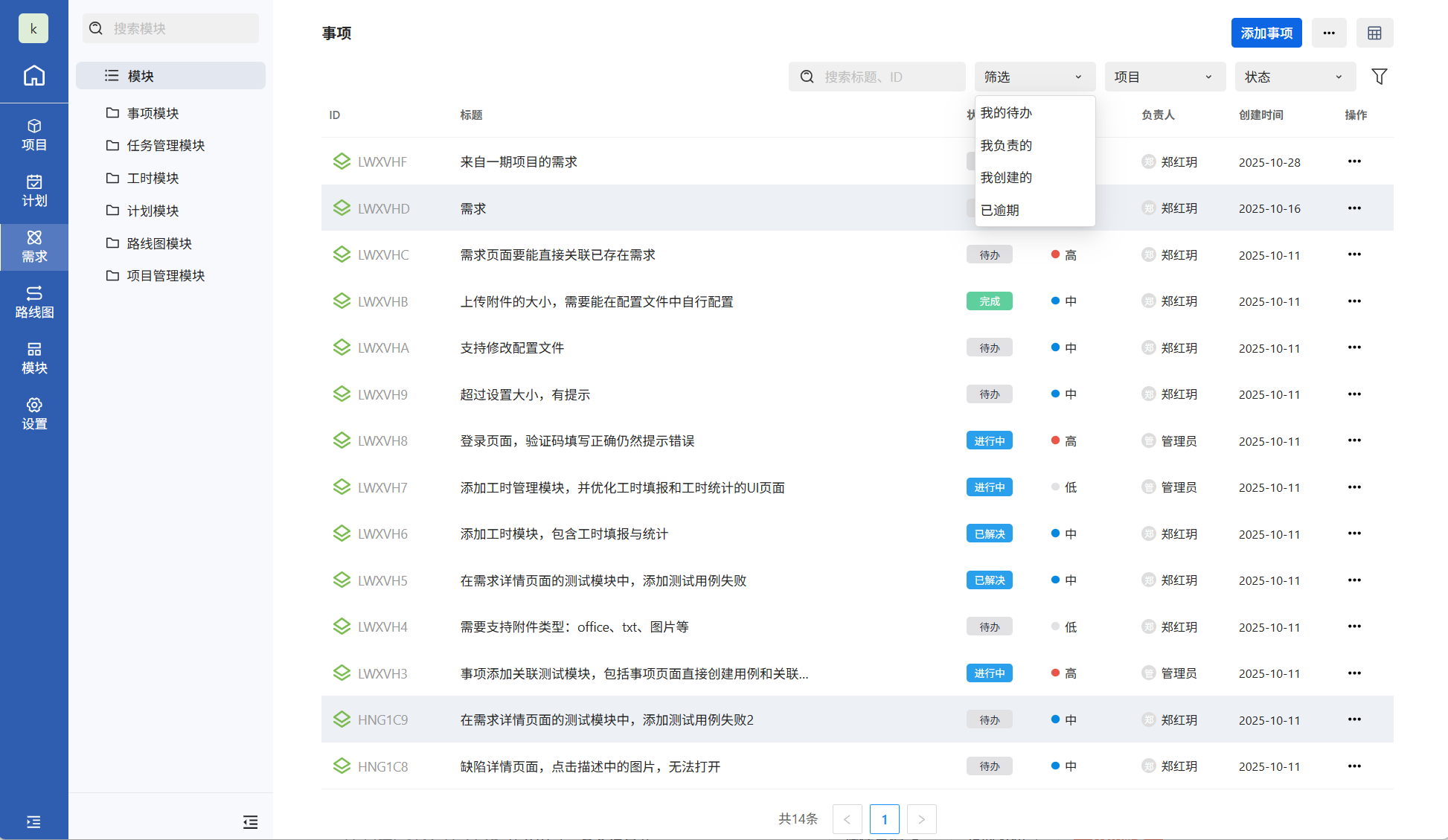1448x840 pixels.
Task: Select 我的待办 in filter menu
Action: click(1006, 113)
